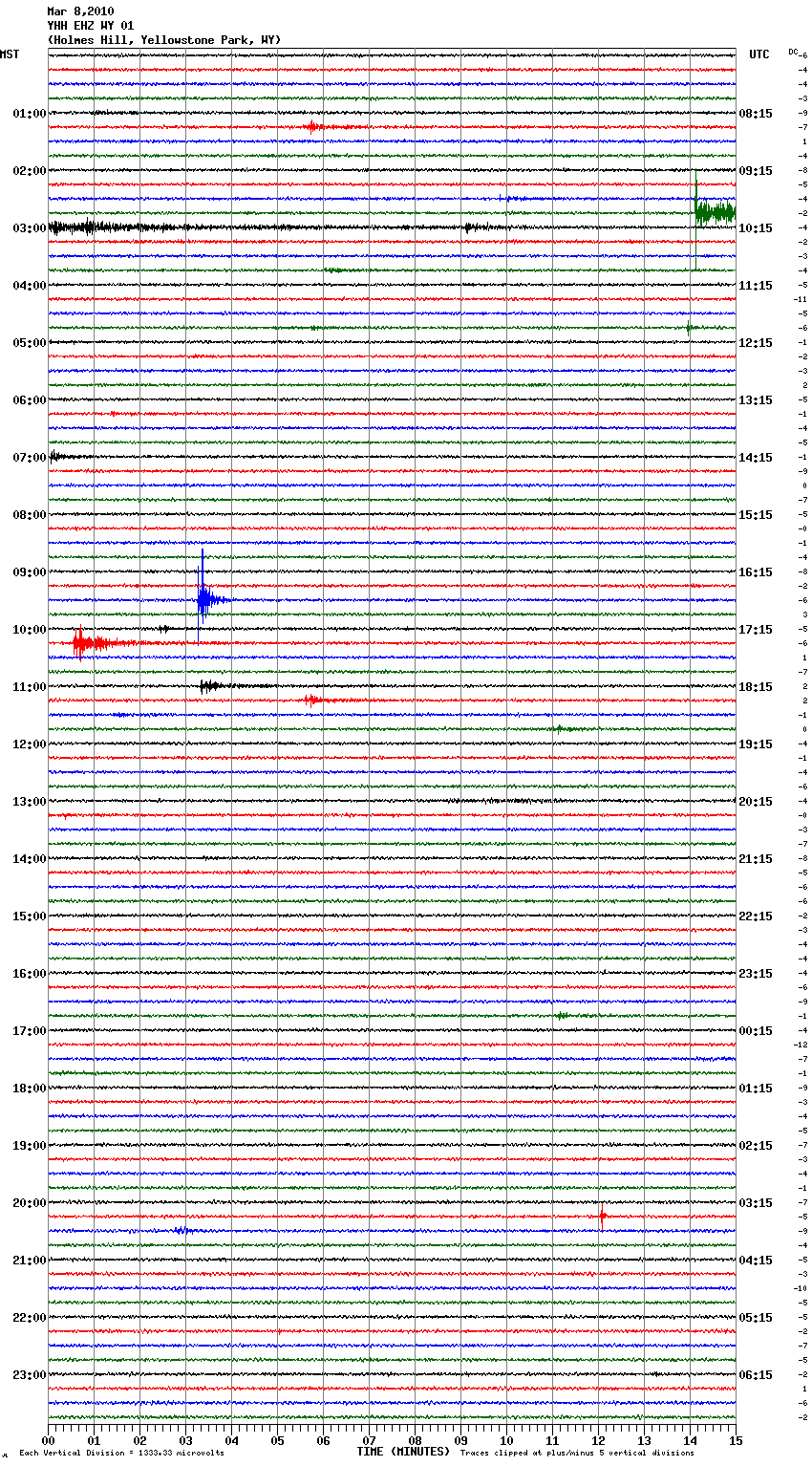The image size is (812, 1466).
Task: Select the '16:00' MST time label
Action: coord(30,974)
